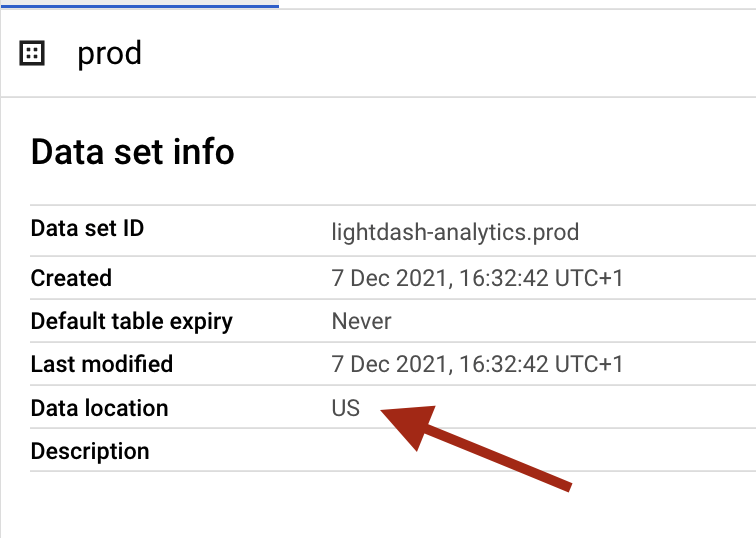This screenshot has width=756, height=538.
Task: Click the Data set ID label
Action: click(x=87, y=228)
